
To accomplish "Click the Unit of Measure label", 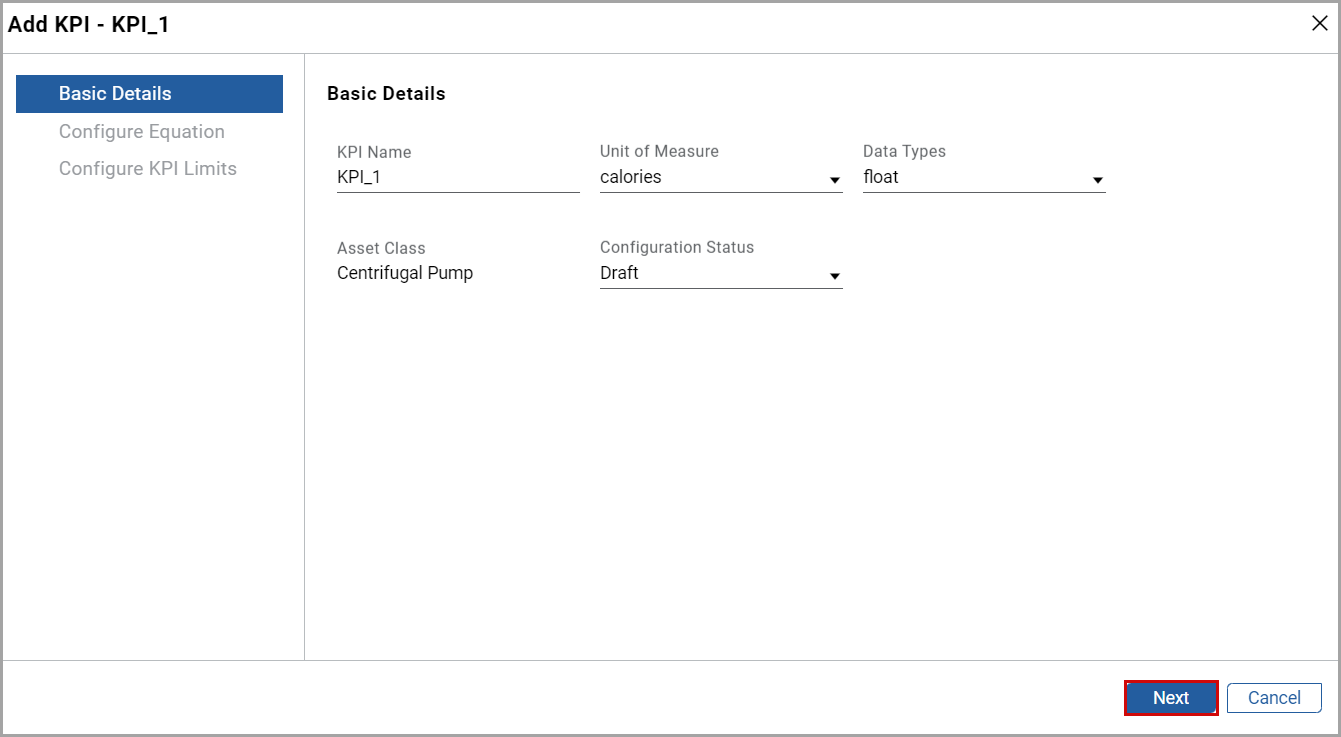I will pyautogui.click(x=658, y=151).
